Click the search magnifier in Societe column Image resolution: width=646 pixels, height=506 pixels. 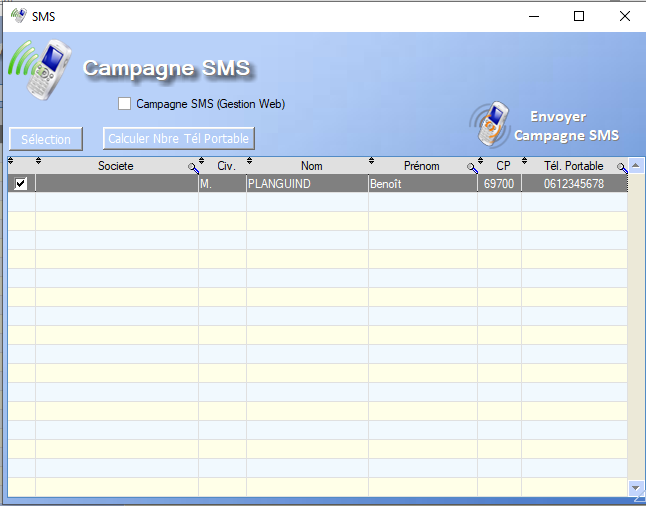pyautogui.click(x=192, y=168)
